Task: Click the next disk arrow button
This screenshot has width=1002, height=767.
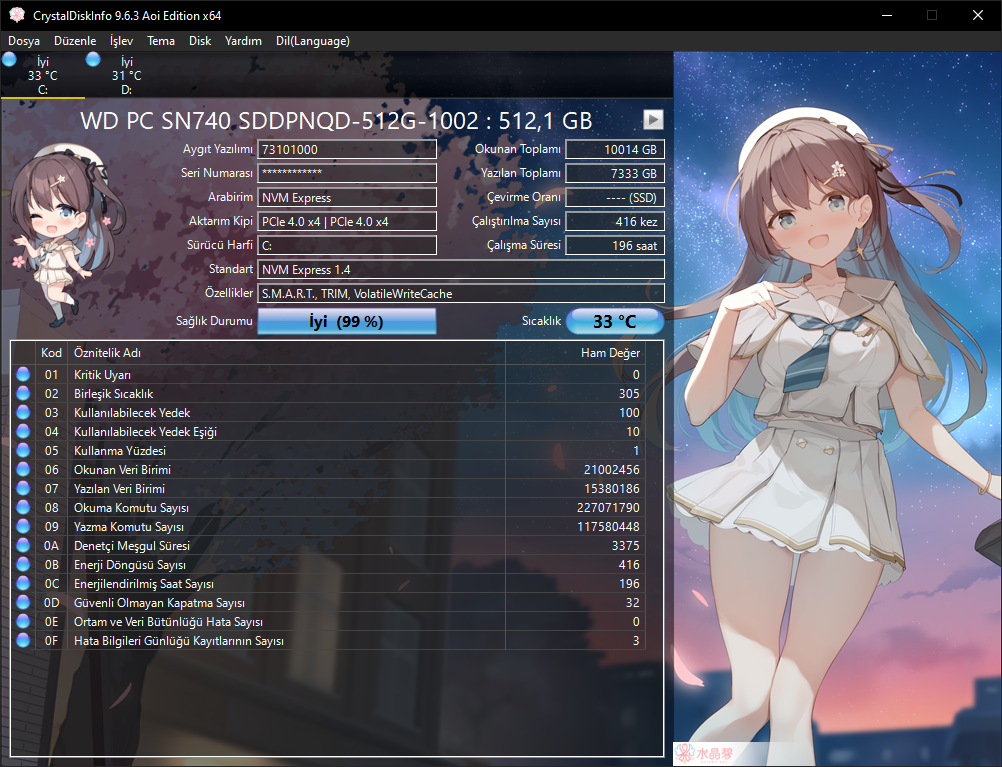Action: (653, 120)
